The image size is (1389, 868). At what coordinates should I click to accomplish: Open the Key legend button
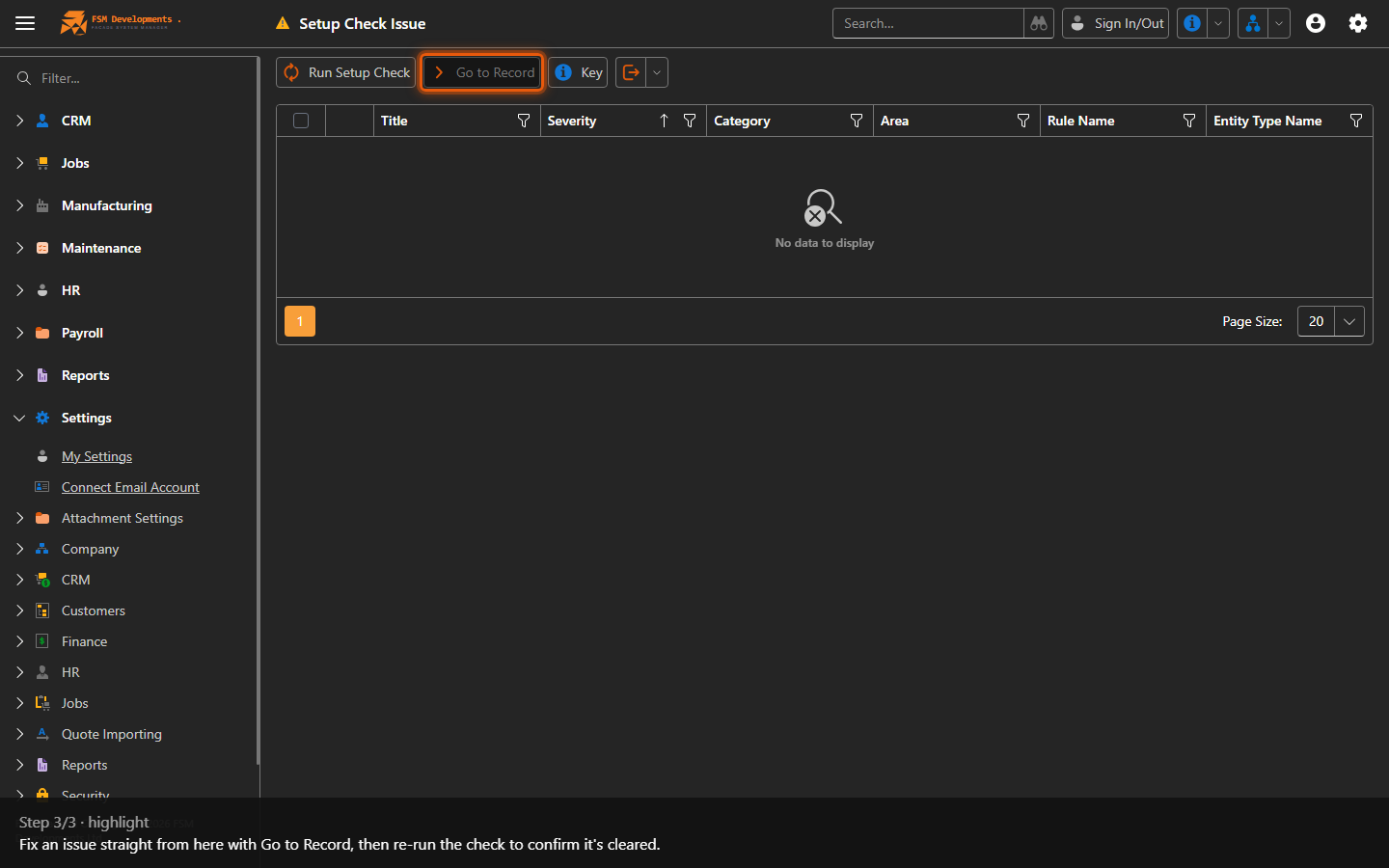[x=579, y=72]
